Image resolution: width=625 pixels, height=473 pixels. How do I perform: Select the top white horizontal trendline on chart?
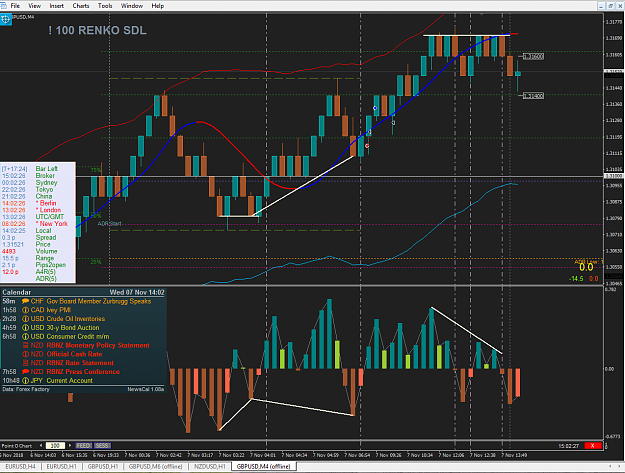point(466,35)
